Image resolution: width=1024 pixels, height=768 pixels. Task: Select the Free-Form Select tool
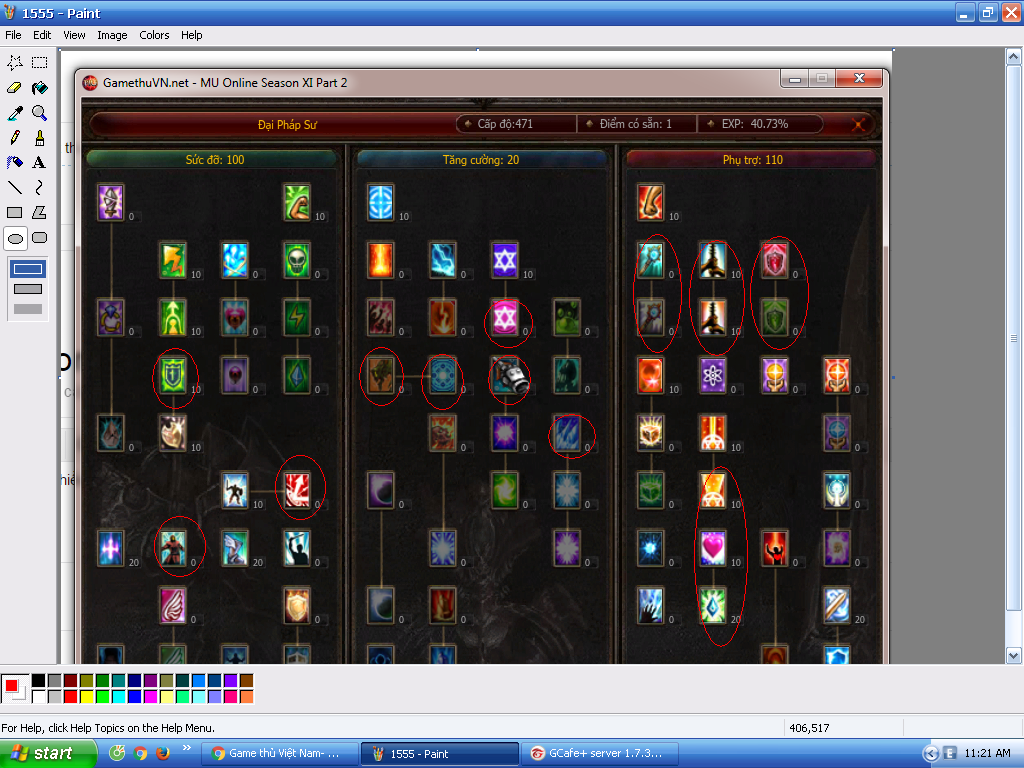point(15,63)
